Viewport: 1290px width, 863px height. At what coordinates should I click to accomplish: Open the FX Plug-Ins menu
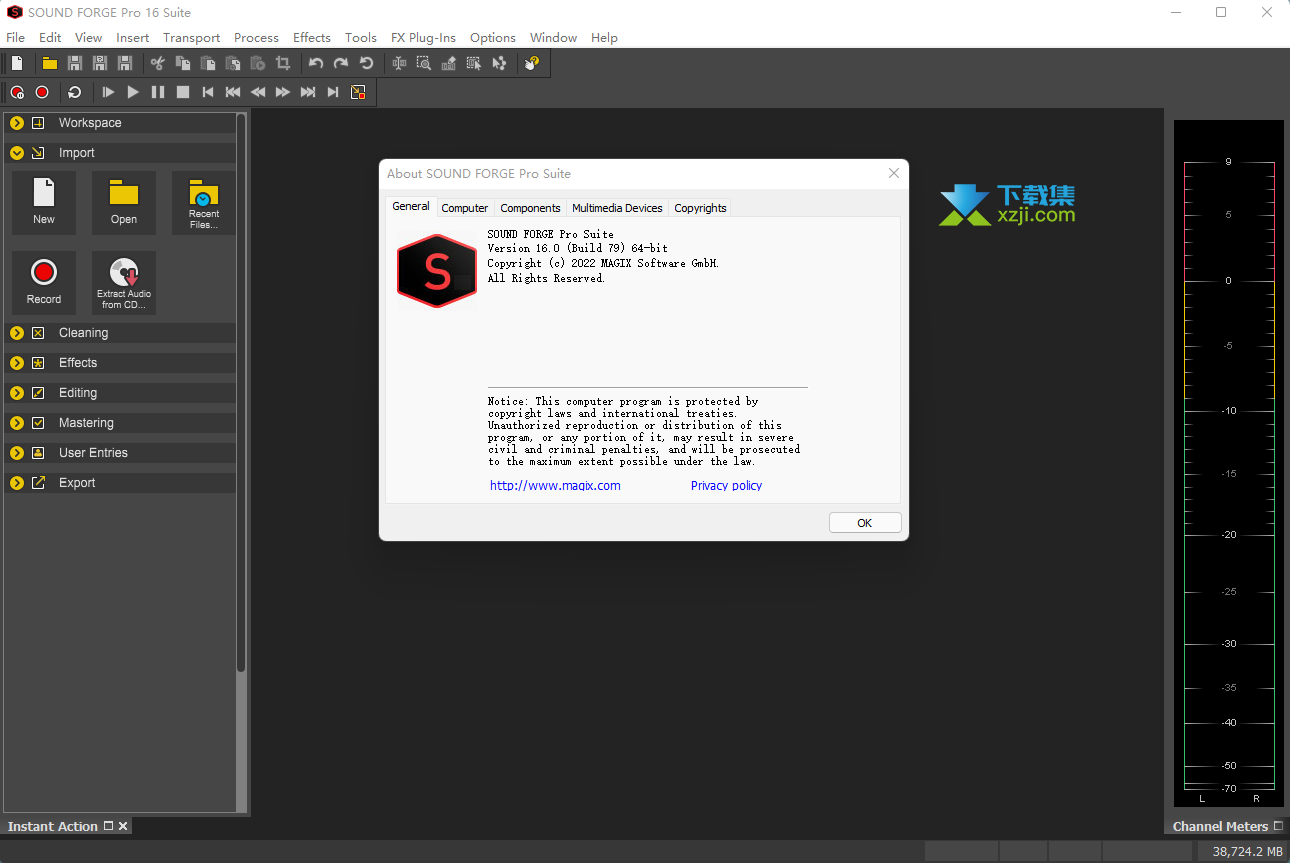click(x=423, y=37)
